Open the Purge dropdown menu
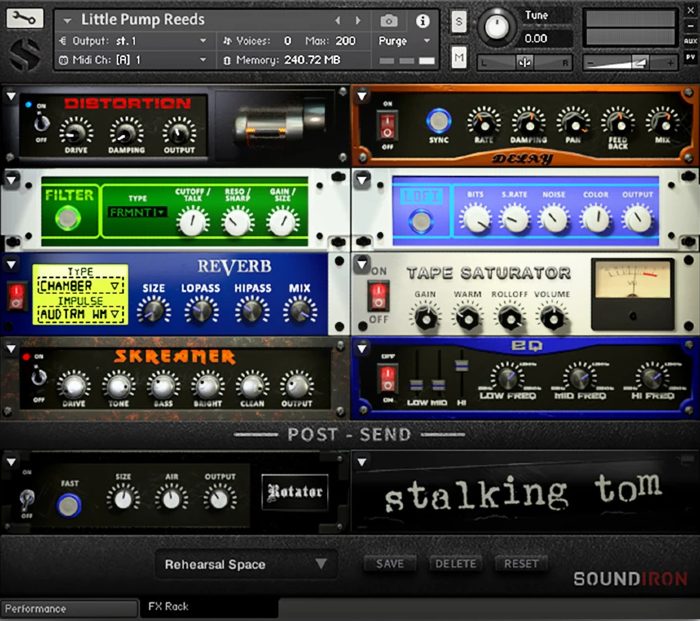This screenshot has height=621, width=700. pos(404,41)
